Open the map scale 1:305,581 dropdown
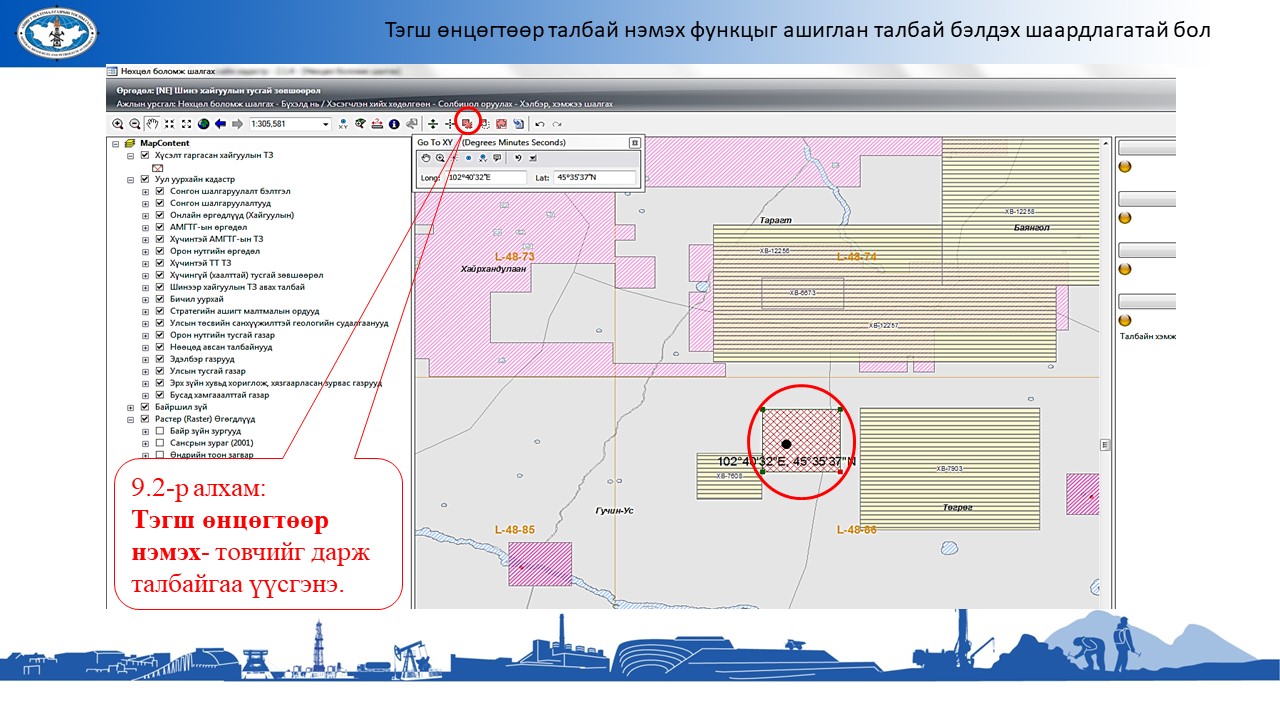The height and width of the screenshot is (720, 1280). pos(325,124)
